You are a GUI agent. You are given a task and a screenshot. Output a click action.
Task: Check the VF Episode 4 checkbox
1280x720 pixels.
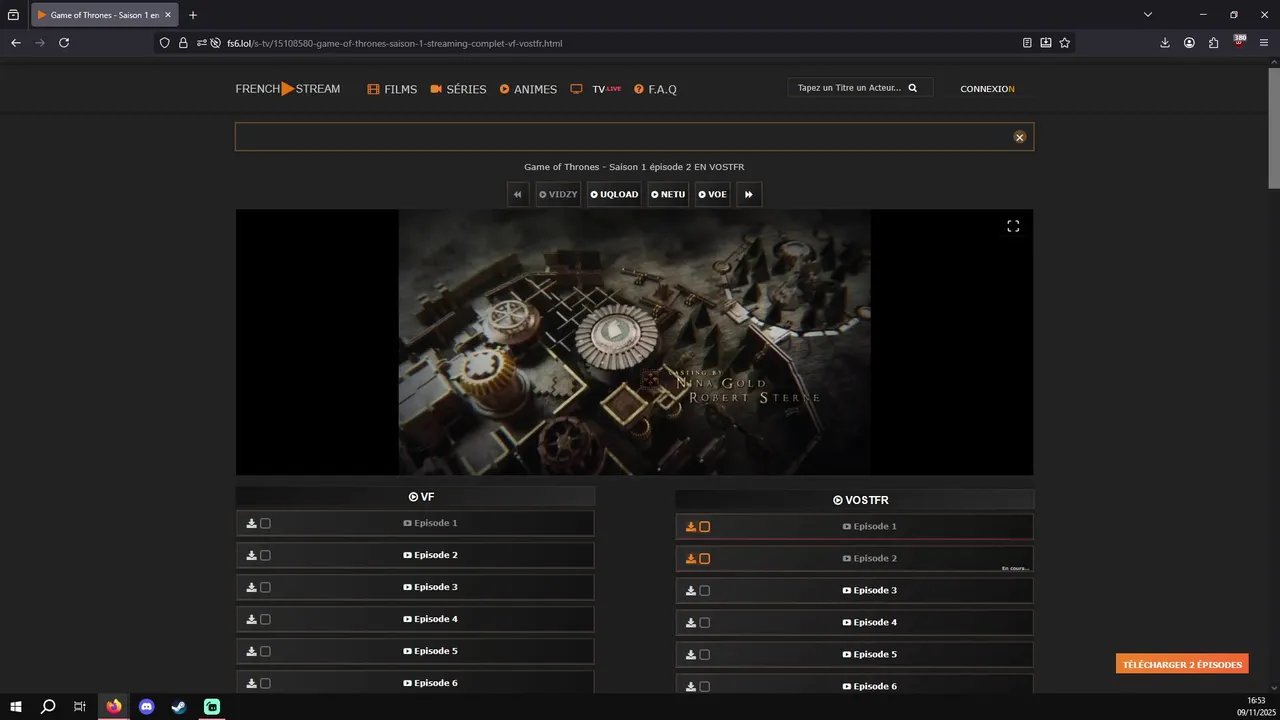[265, 619]
